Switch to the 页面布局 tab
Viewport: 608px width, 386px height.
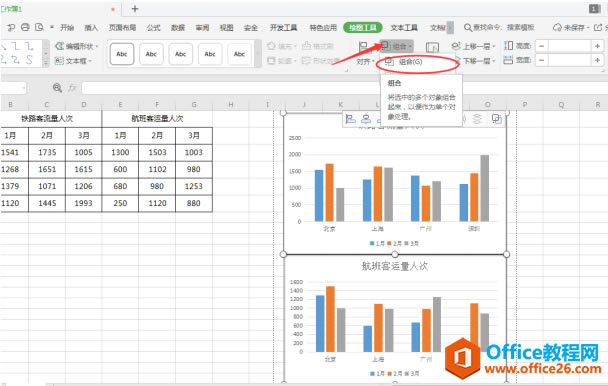click(122, 28)
